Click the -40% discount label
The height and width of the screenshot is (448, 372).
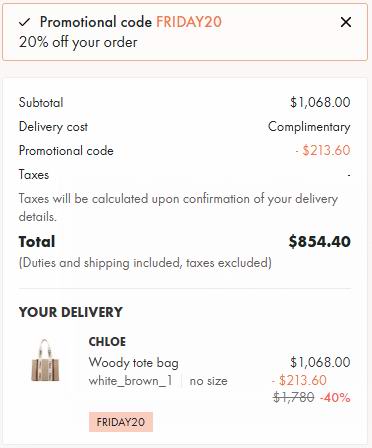click(x=335, y=397)
